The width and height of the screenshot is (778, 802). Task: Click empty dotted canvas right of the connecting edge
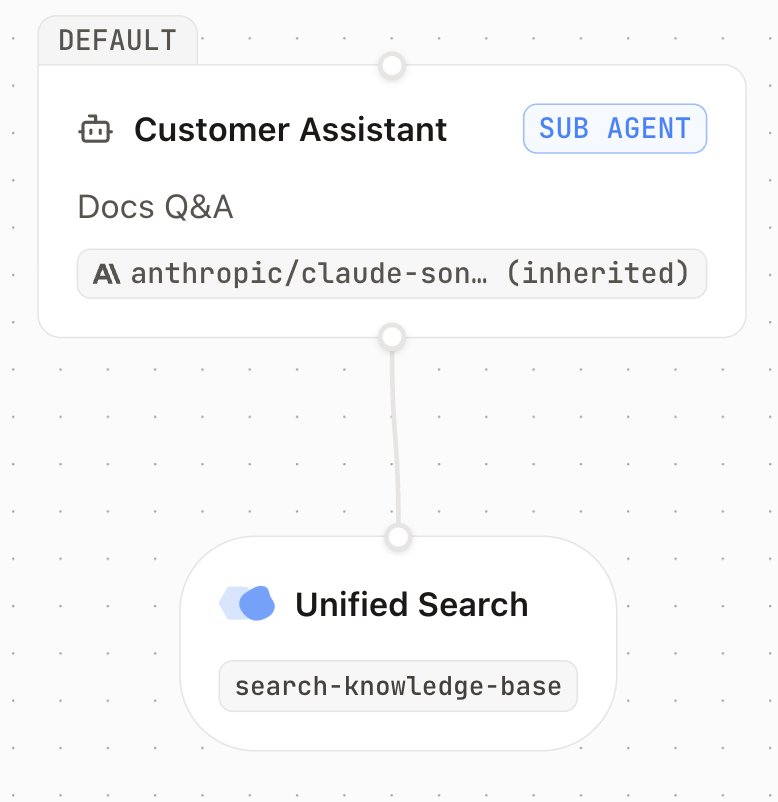tap(563, 440)
